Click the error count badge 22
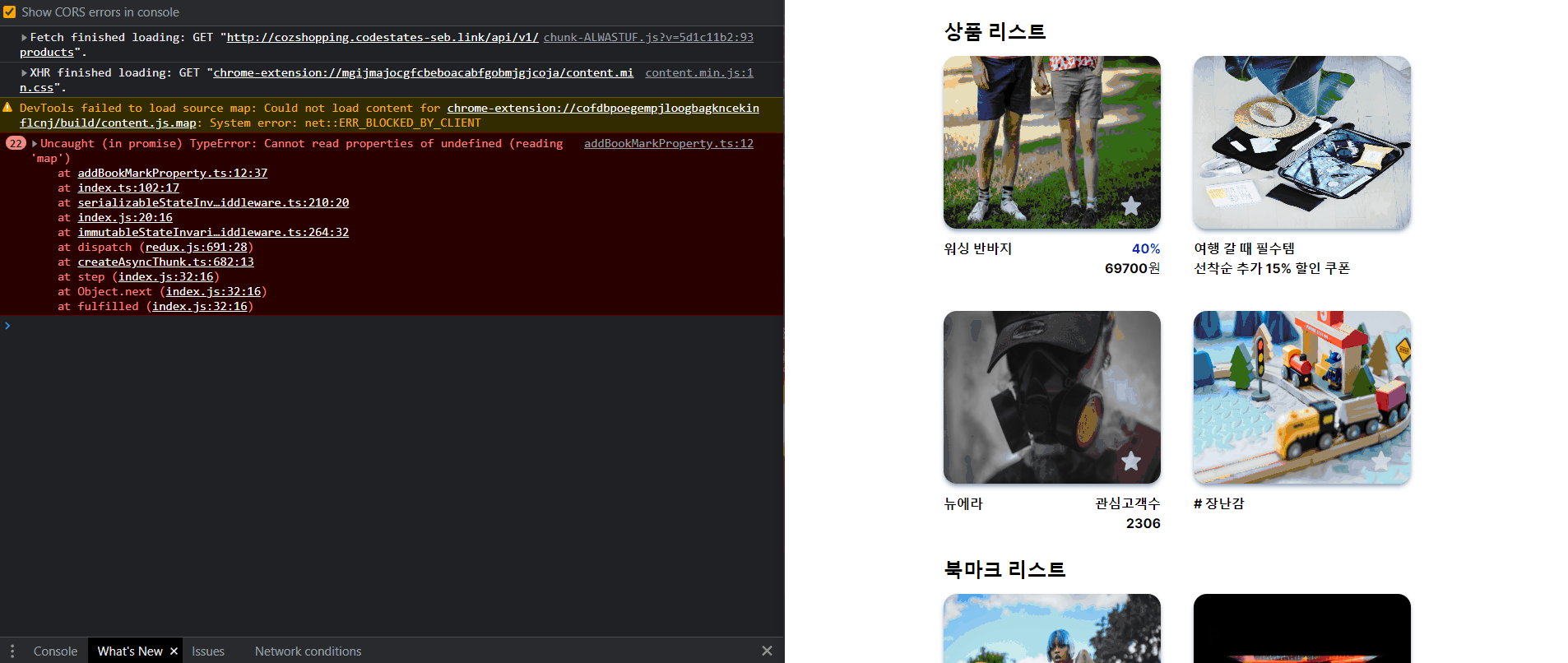Screen dimensions: 1568x663 coord(16,144)
